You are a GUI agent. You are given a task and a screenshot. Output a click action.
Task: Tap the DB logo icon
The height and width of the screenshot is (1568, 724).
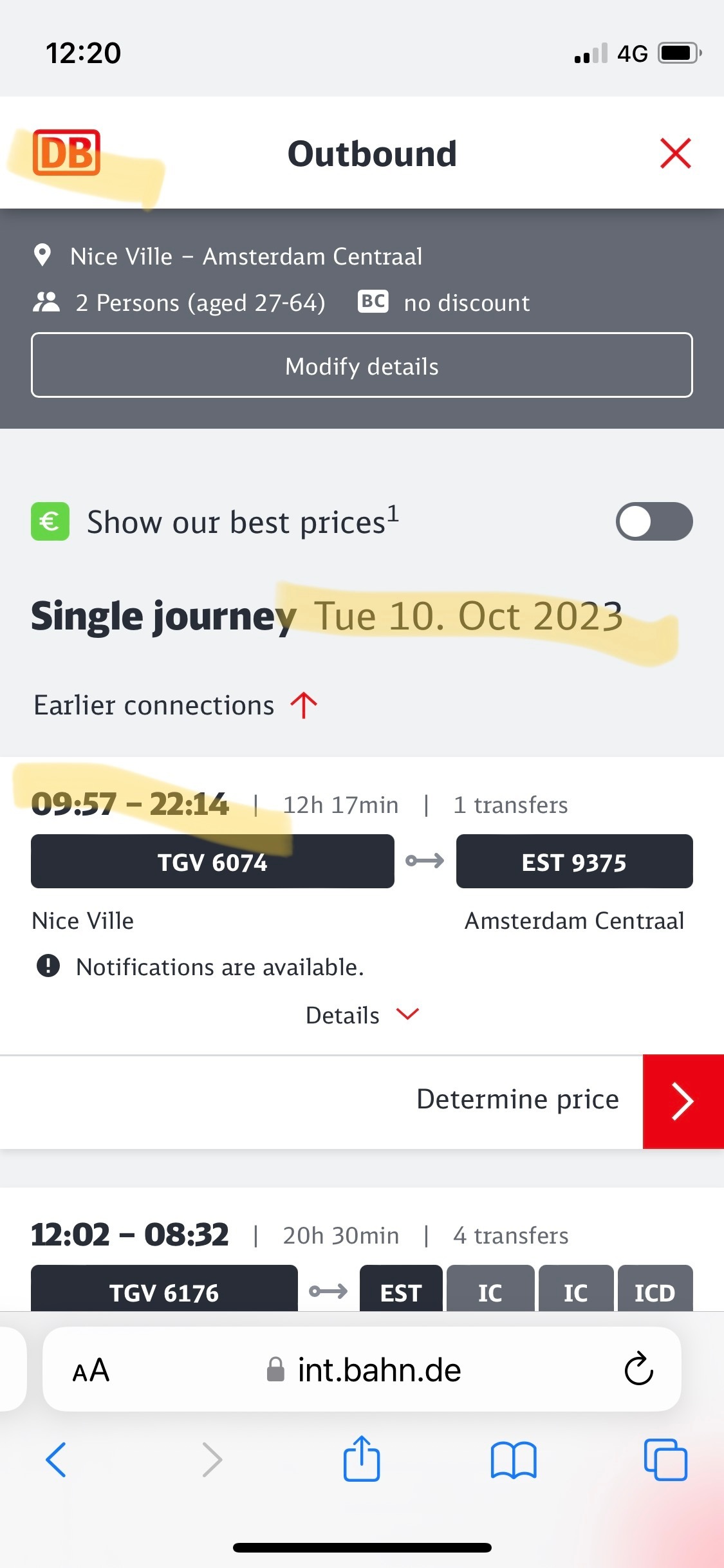[66, 153]
